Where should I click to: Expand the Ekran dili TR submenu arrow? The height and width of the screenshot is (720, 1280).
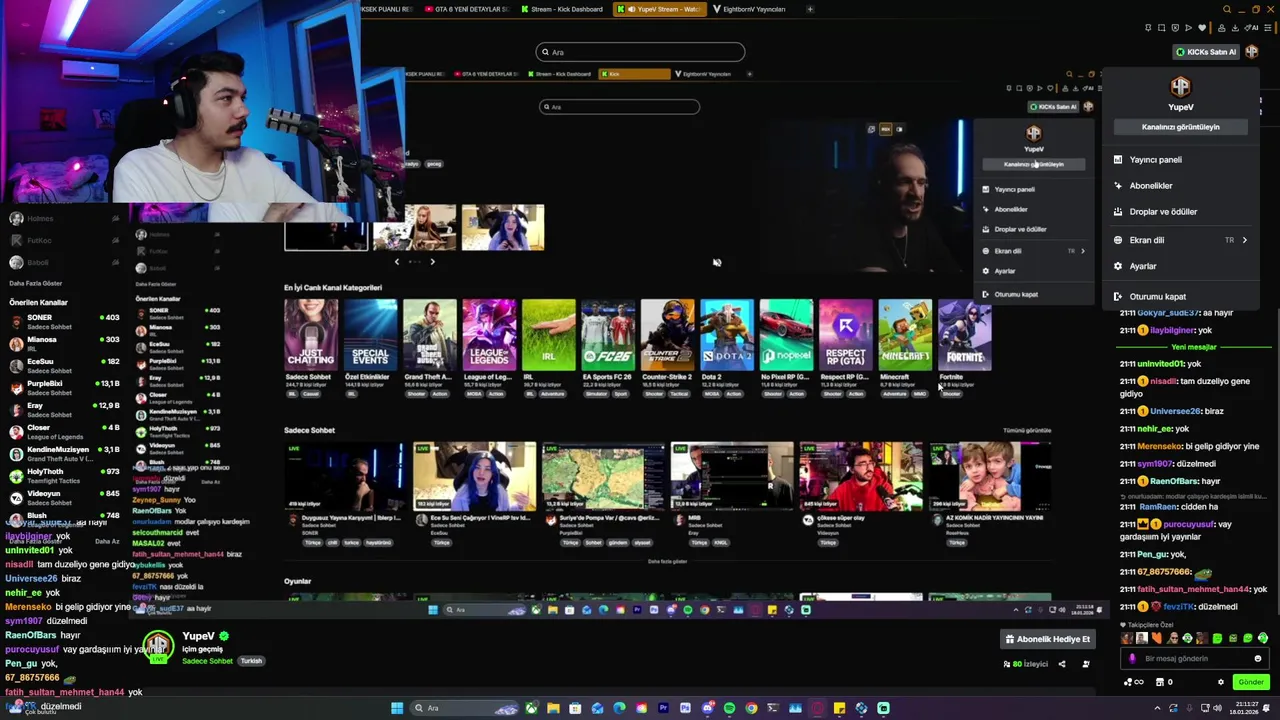point(1244,240)
